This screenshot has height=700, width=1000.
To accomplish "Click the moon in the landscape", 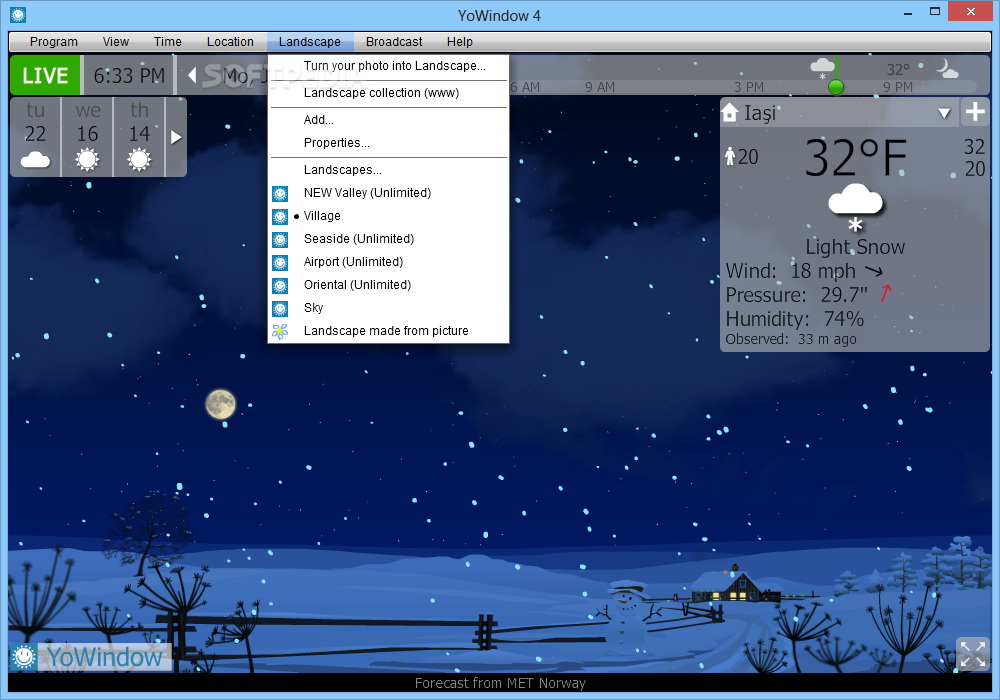I will (x=221, y=404).
